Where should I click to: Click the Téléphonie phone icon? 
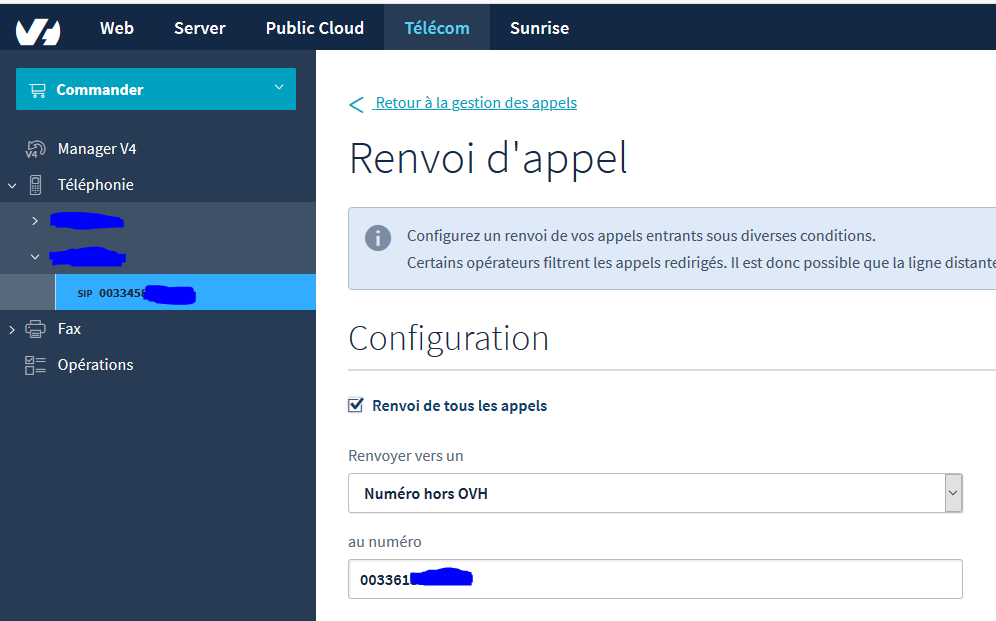tap(36, 185)
